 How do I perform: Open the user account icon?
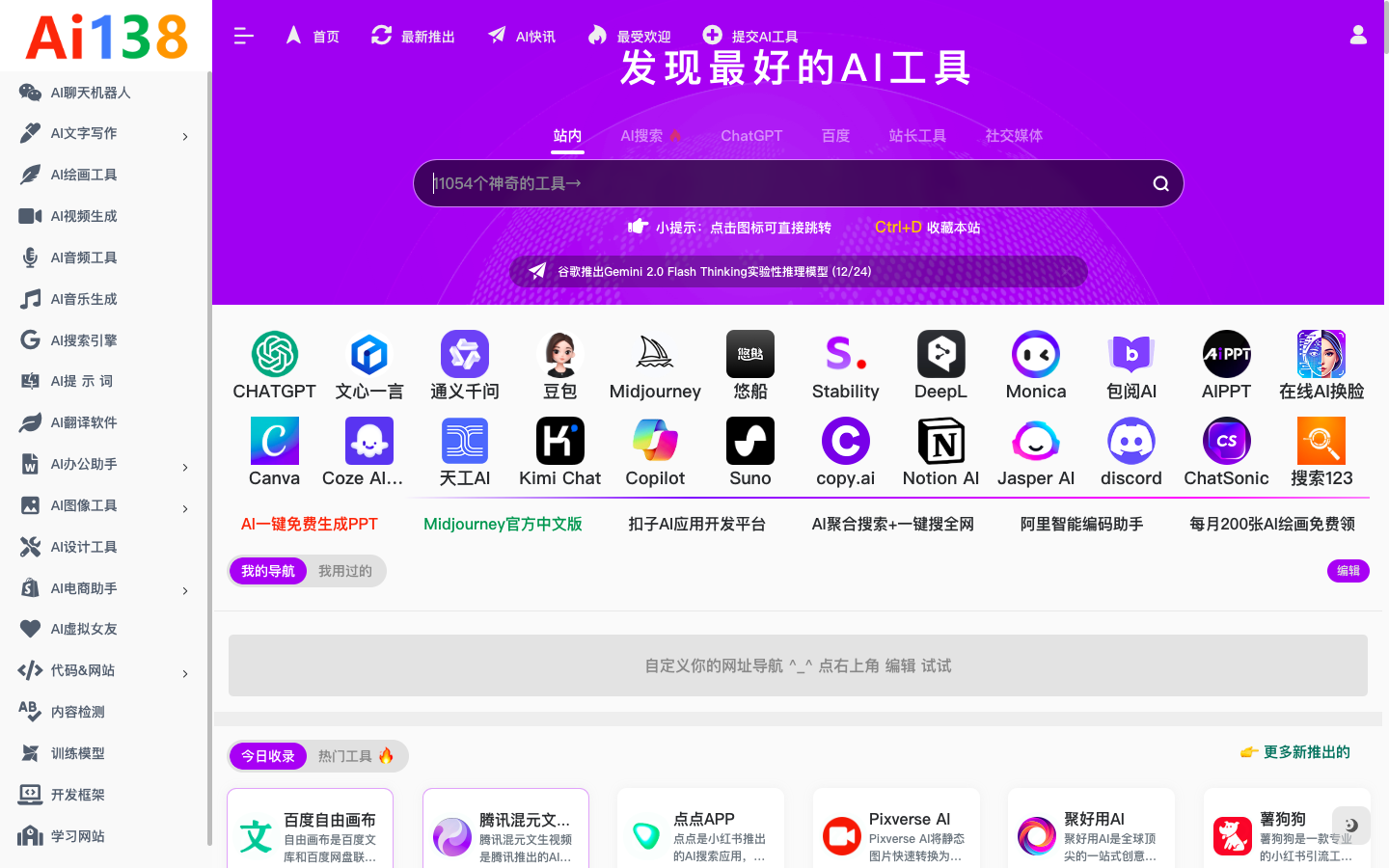[1358, 35]
